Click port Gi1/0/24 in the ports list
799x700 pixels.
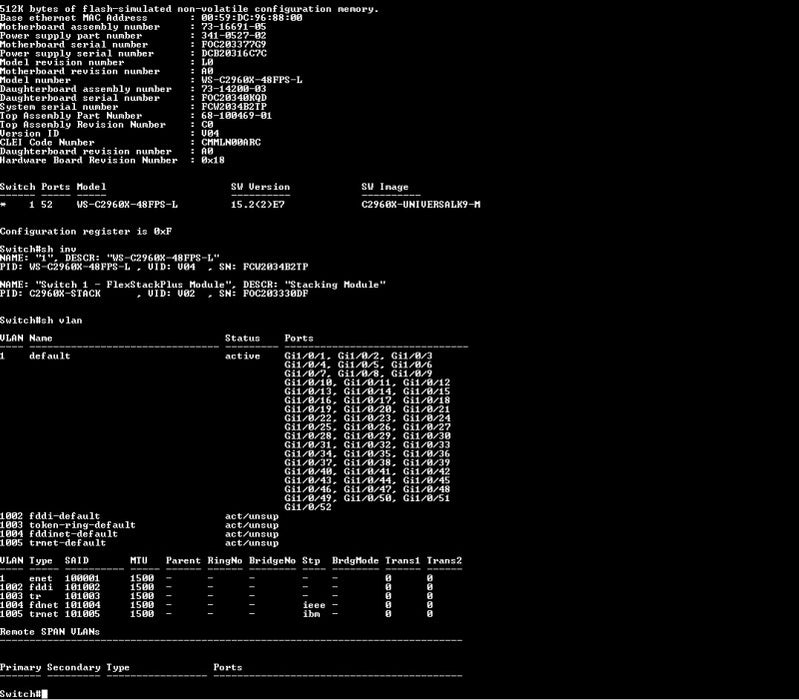coord(427,418)
